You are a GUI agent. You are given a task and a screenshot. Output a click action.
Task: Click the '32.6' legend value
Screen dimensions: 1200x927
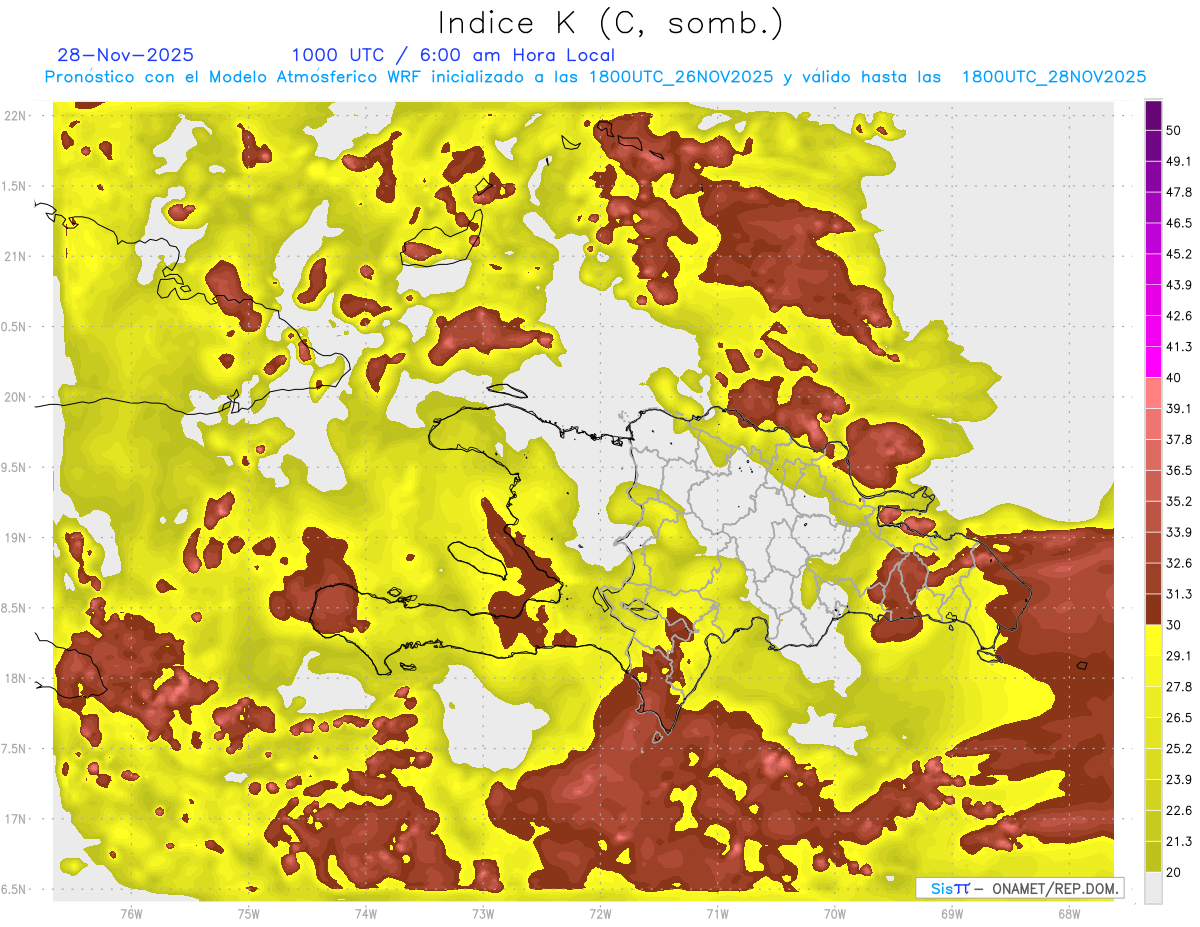point(1179,563)
